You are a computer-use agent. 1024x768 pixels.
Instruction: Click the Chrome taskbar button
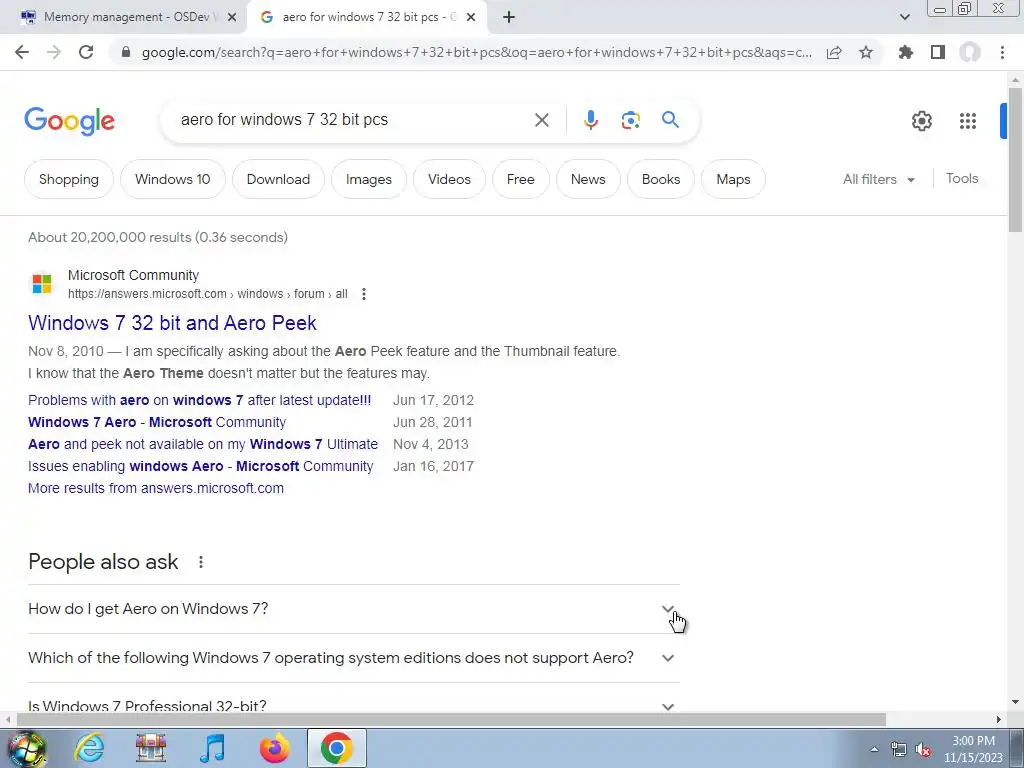336,748
